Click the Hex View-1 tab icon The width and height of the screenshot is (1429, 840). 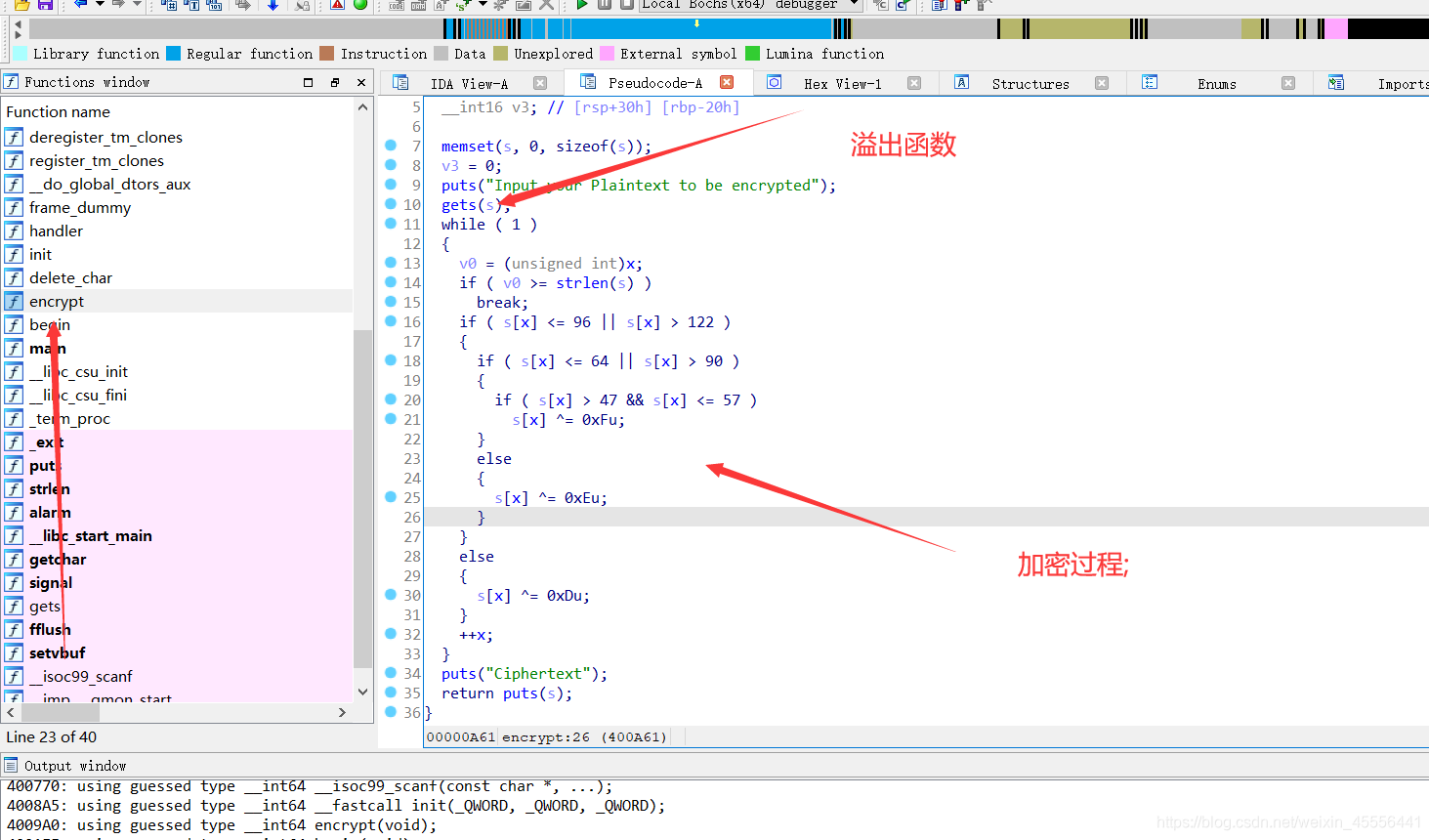[774, 83]
